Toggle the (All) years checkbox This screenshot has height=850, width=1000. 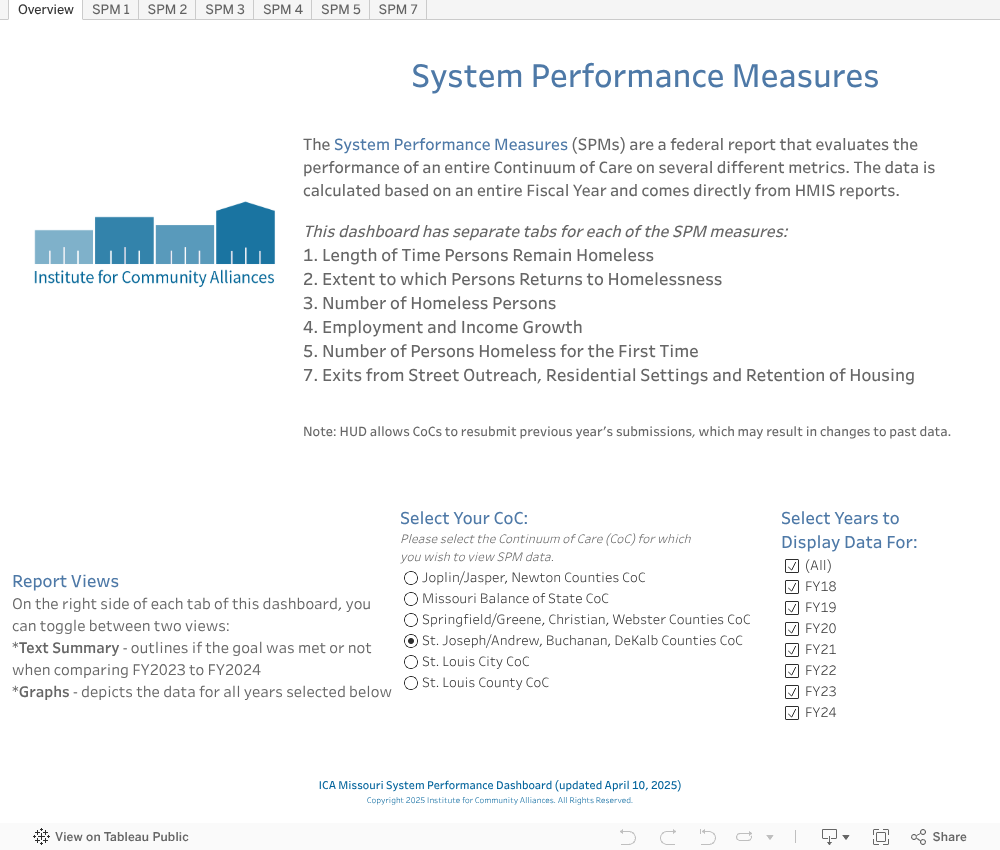[x=792, y=566]
